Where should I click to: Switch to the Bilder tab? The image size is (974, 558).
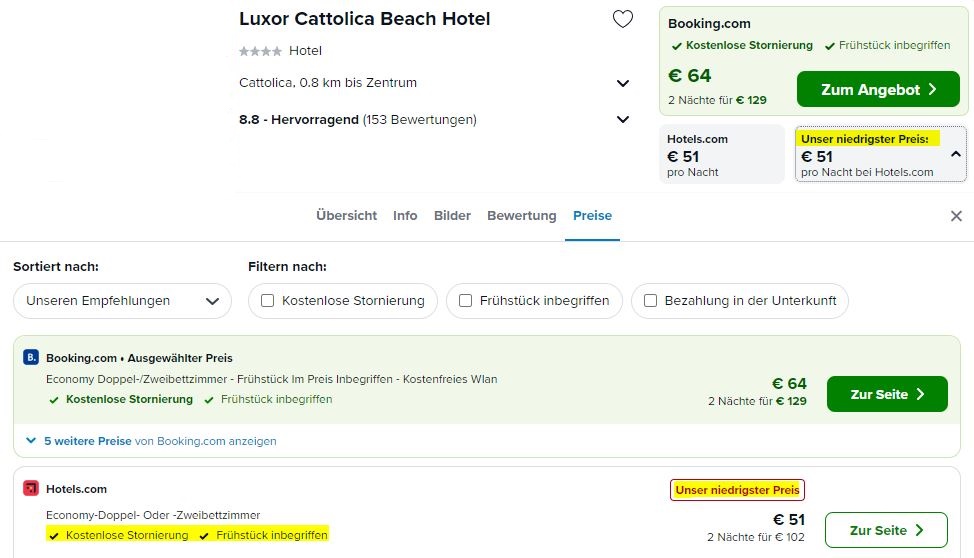click(452, 216)
